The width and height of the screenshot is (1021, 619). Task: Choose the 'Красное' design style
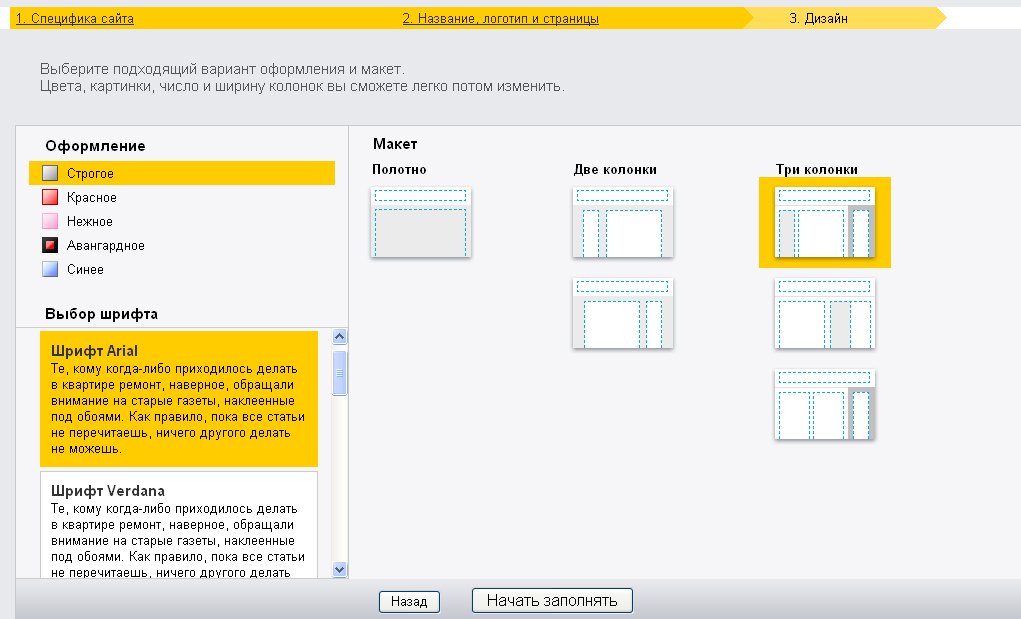[91, 197]
